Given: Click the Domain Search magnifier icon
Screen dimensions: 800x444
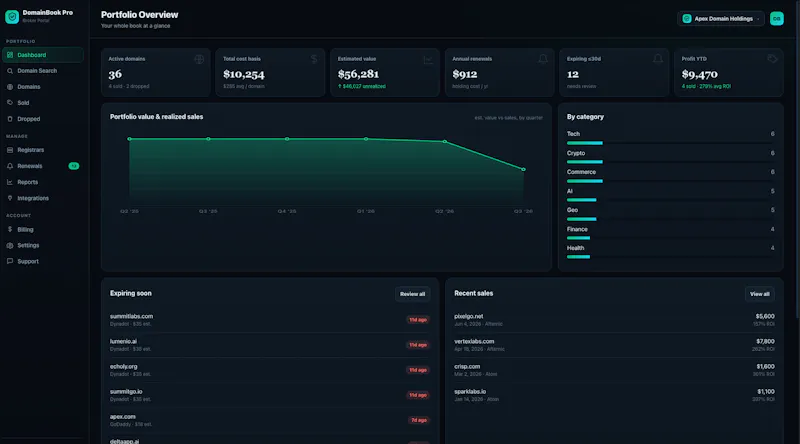Looking at the screenshot, I should 10,71.
